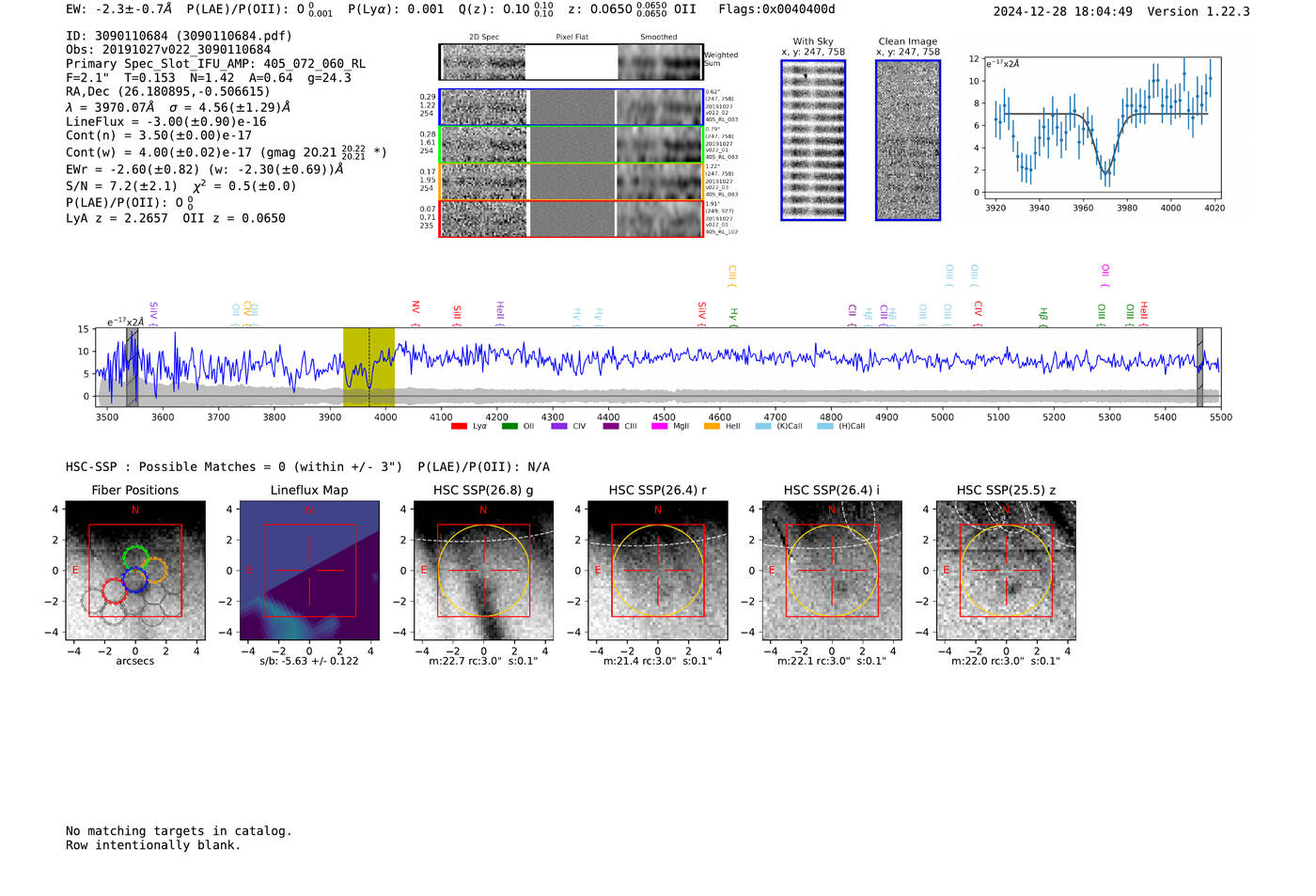This screenshot has height=896, width=1316.
Task: Select the LyA z = 2.2657 text
Action: click(117, 218)
